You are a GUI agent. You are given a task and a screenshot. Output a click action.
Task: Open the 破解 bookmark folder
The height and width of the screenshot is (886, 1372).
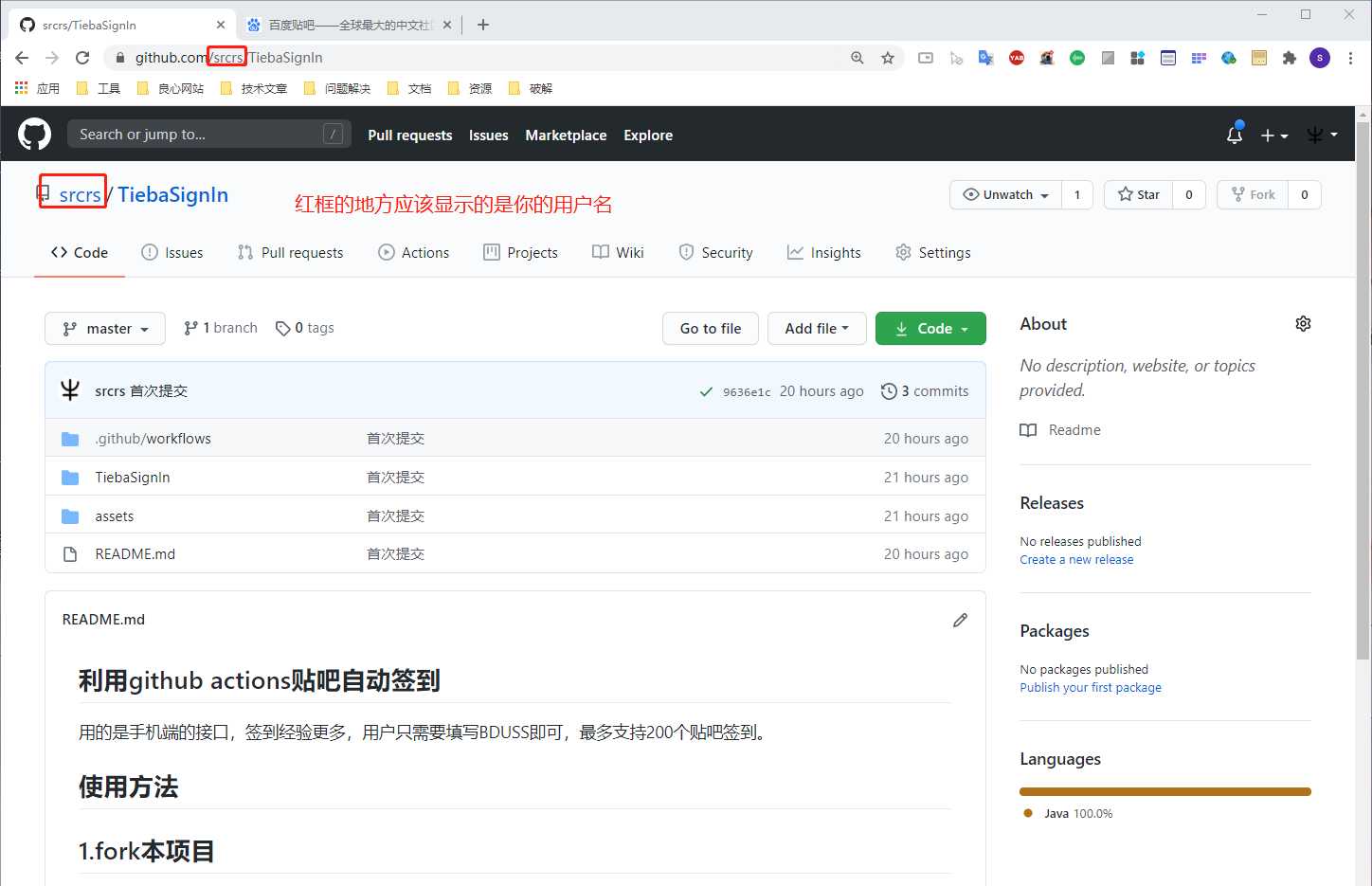531,88
